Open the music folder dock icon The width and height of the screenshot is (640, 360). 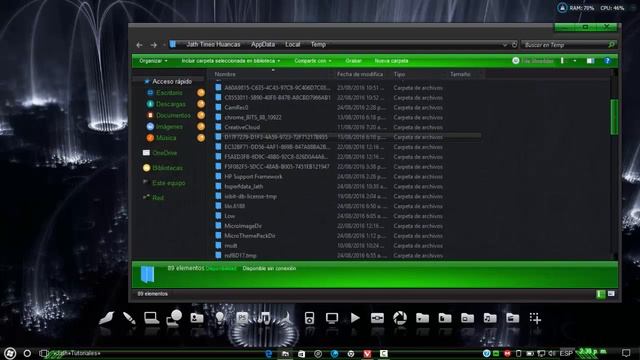[x=490, y=318]
